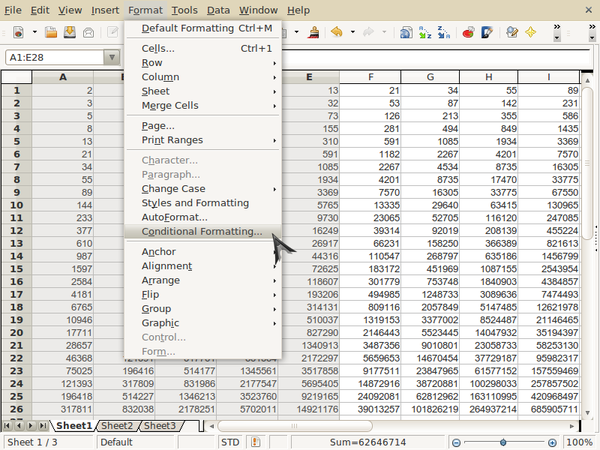Click the first sheet navigation arrow
600x450 pixels.
(7, 426)
